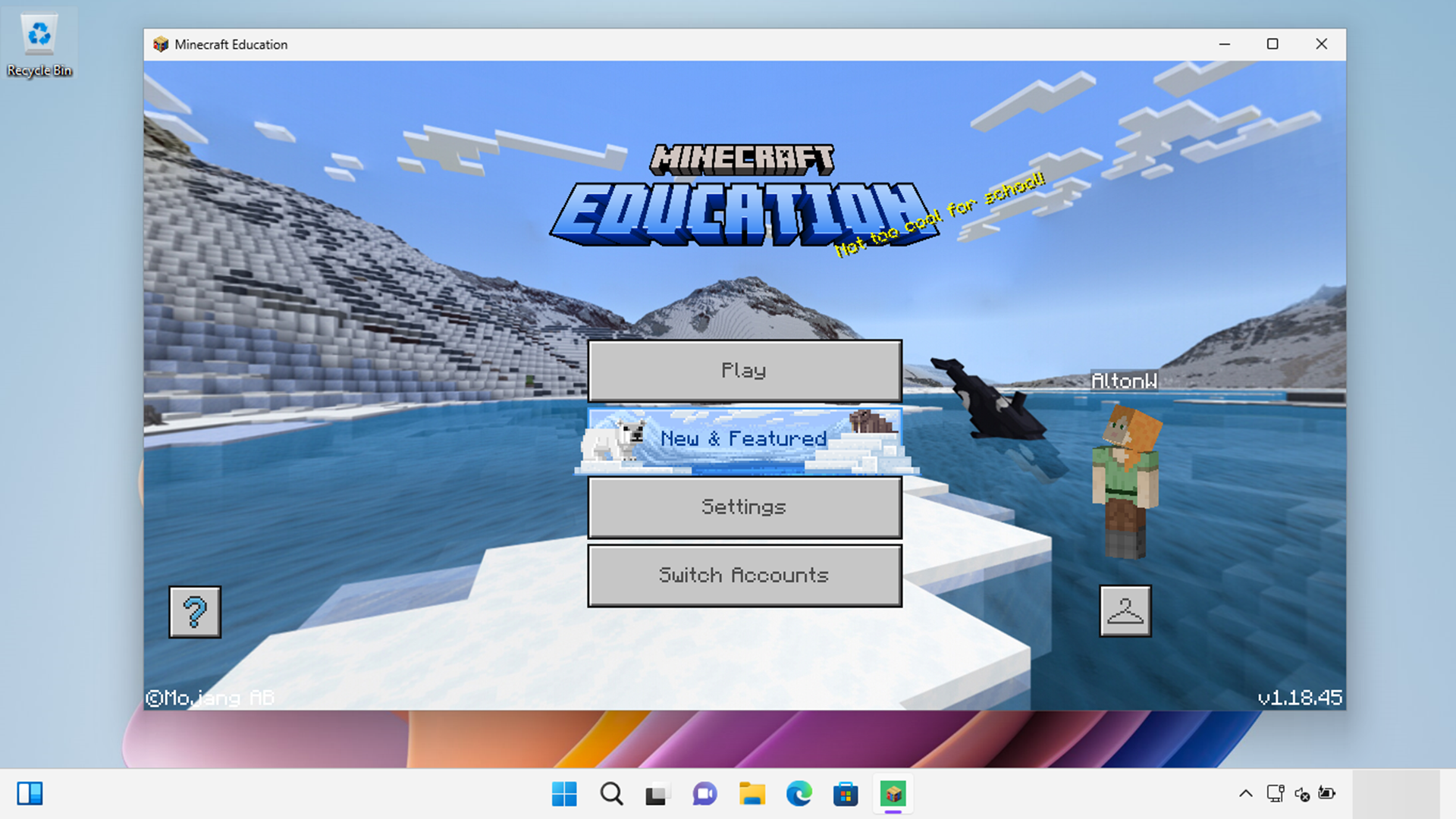This screenshot has height=819, width=1456.
Task: Click version number v1.18.45 label
Action: point(1298,697)
